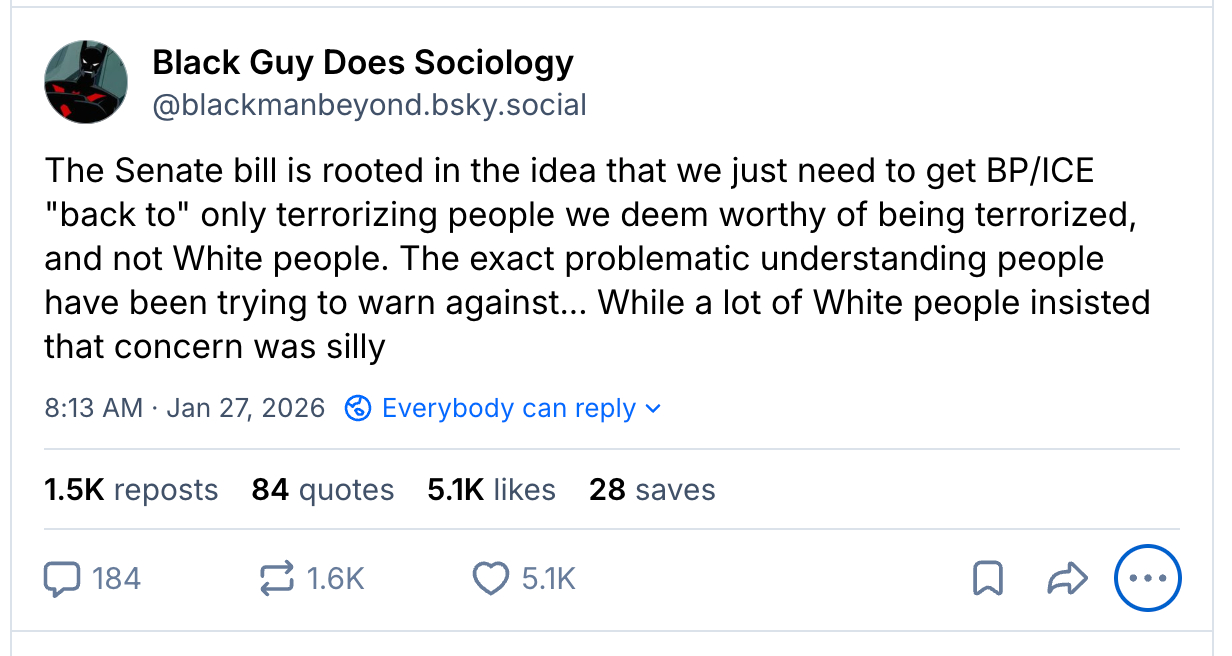Viewport: 1232px width, 656px height.
Task: Click the 184 replies count number
Action: tap(116, 578)
